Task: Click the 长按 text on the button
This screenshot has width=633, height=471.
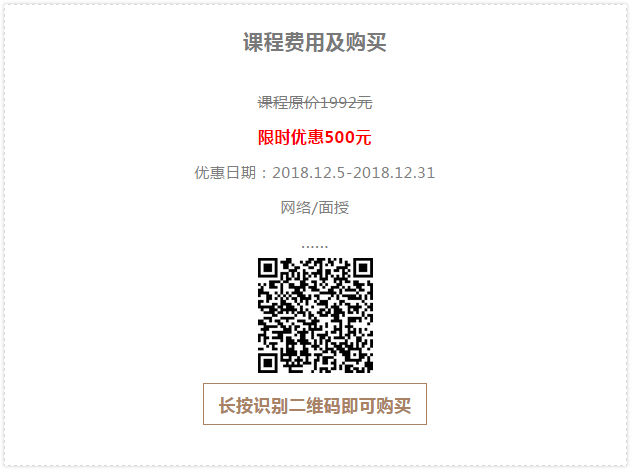Action: 236,406
